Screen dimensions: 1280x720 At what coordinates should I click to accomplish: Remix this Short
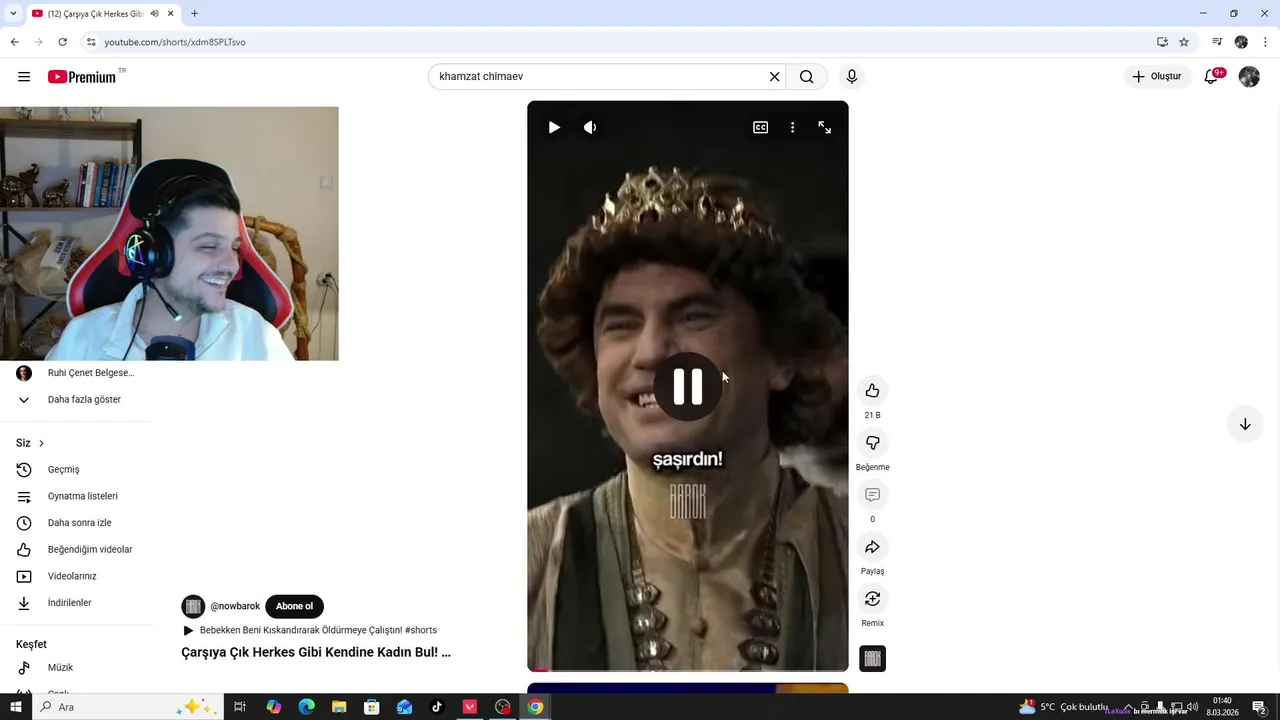click(x=872, y=599)
